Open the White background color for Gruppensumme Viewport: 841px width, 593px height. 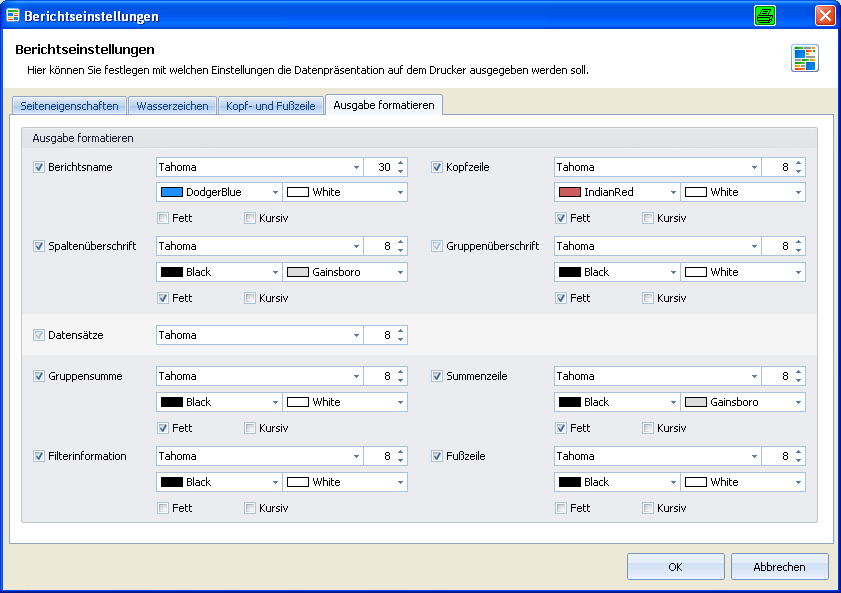tap(345, 402)
